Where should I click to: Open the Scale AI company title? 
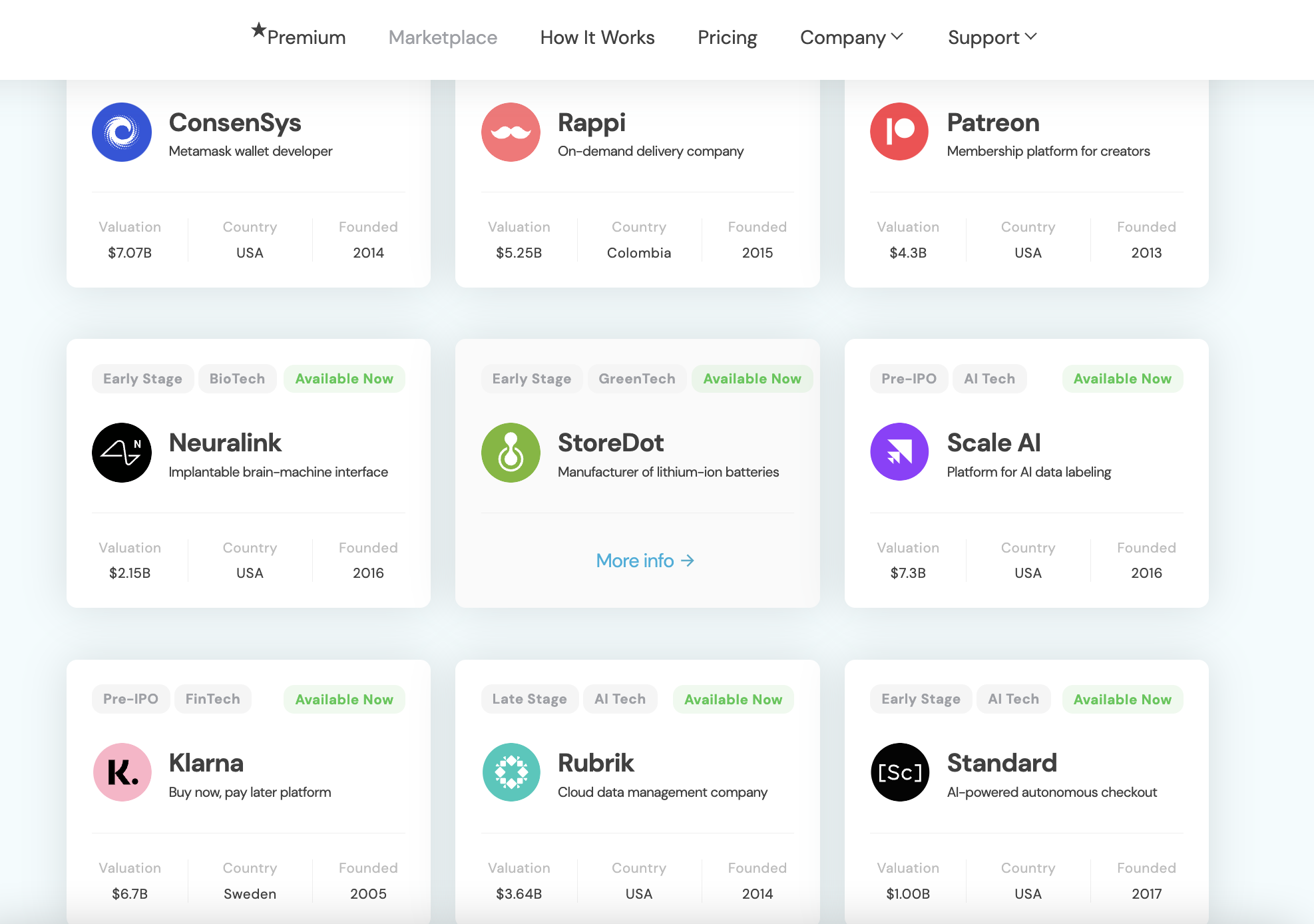point(994,443)
